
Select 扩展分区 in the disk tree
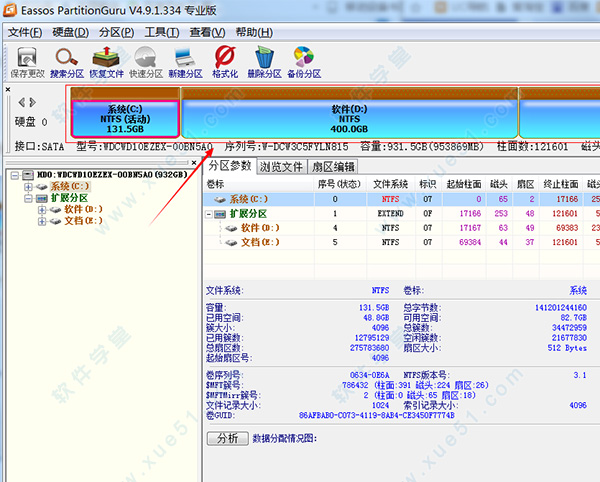[x=69, y=198]
